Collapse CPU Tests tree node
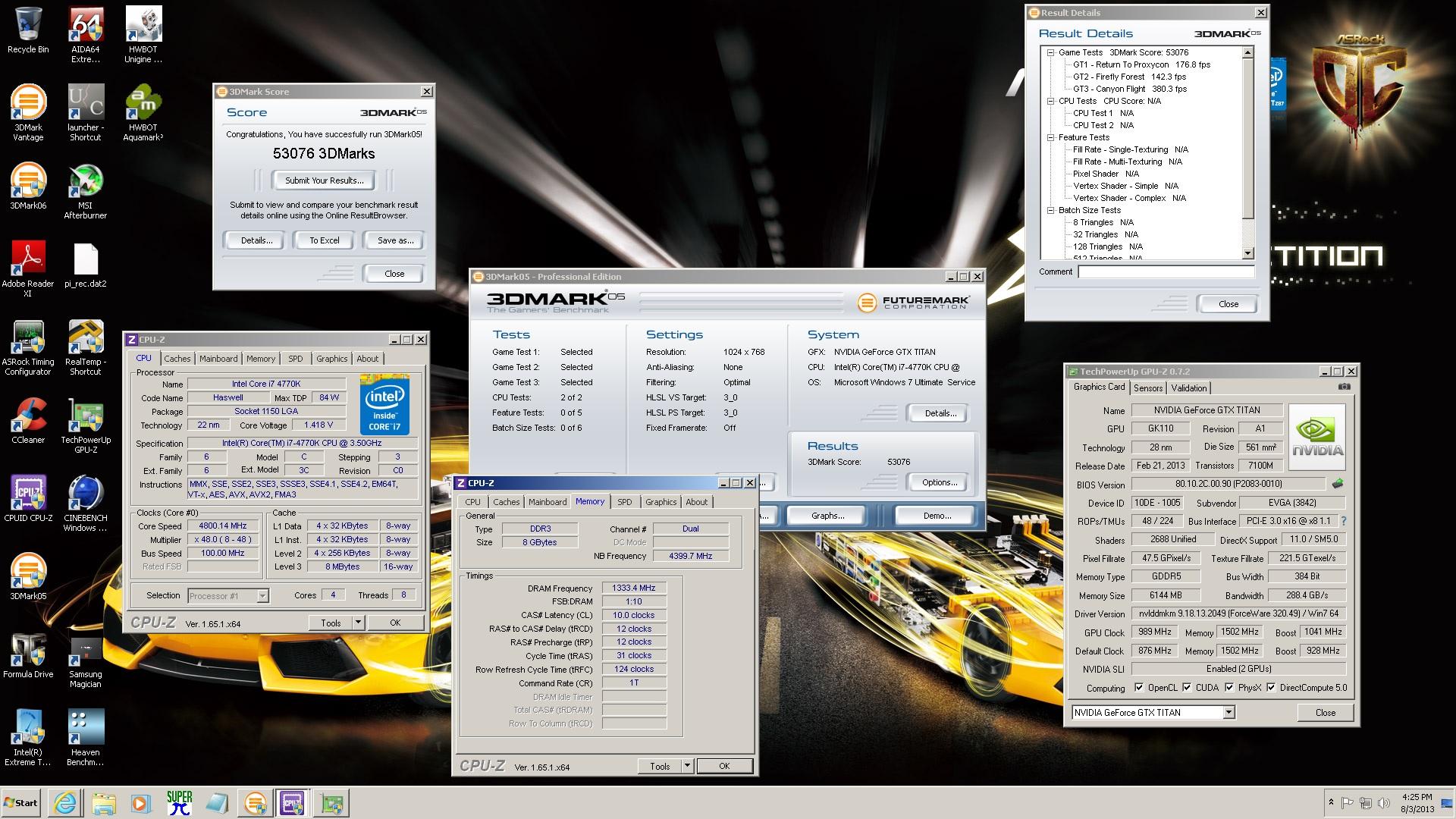This screenshot has height=819, width=1456. point(1051,101)
